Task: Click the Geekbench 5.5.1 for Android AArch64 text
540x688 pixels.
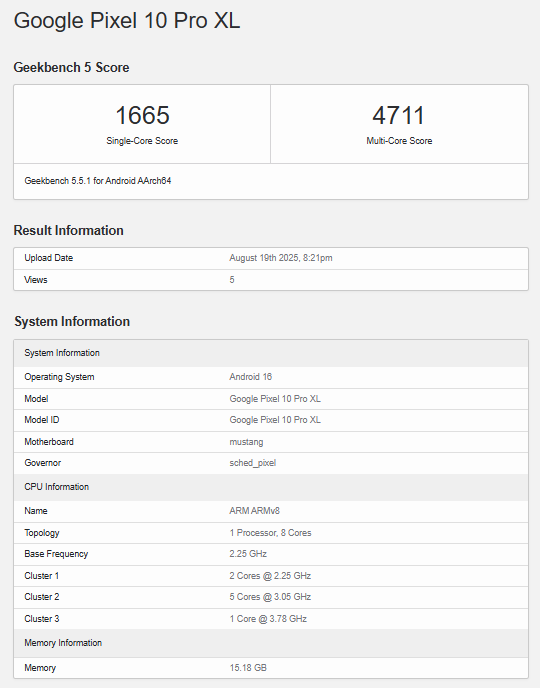Action: coord(98,181)
